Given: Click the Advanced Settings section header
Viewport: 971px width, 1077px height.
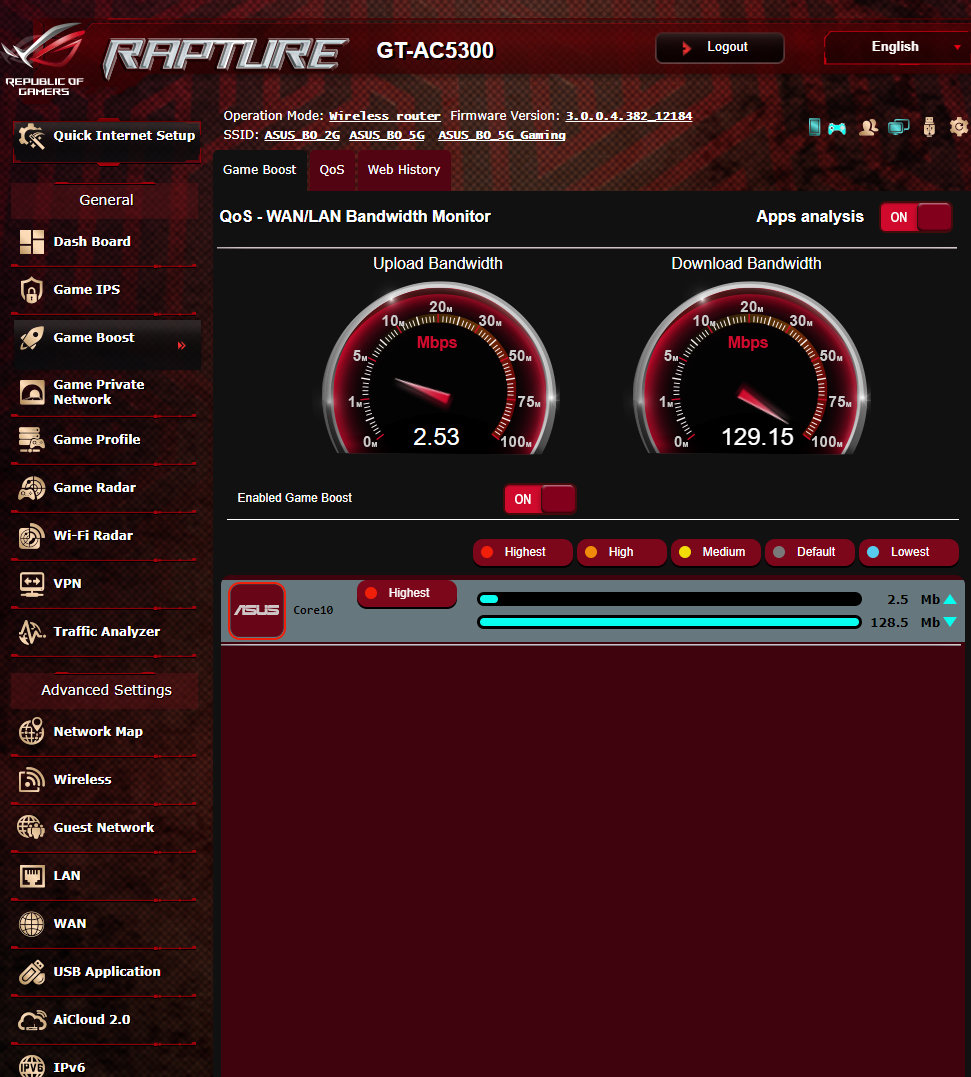Looking at the screenshot, I should (106, 690).
